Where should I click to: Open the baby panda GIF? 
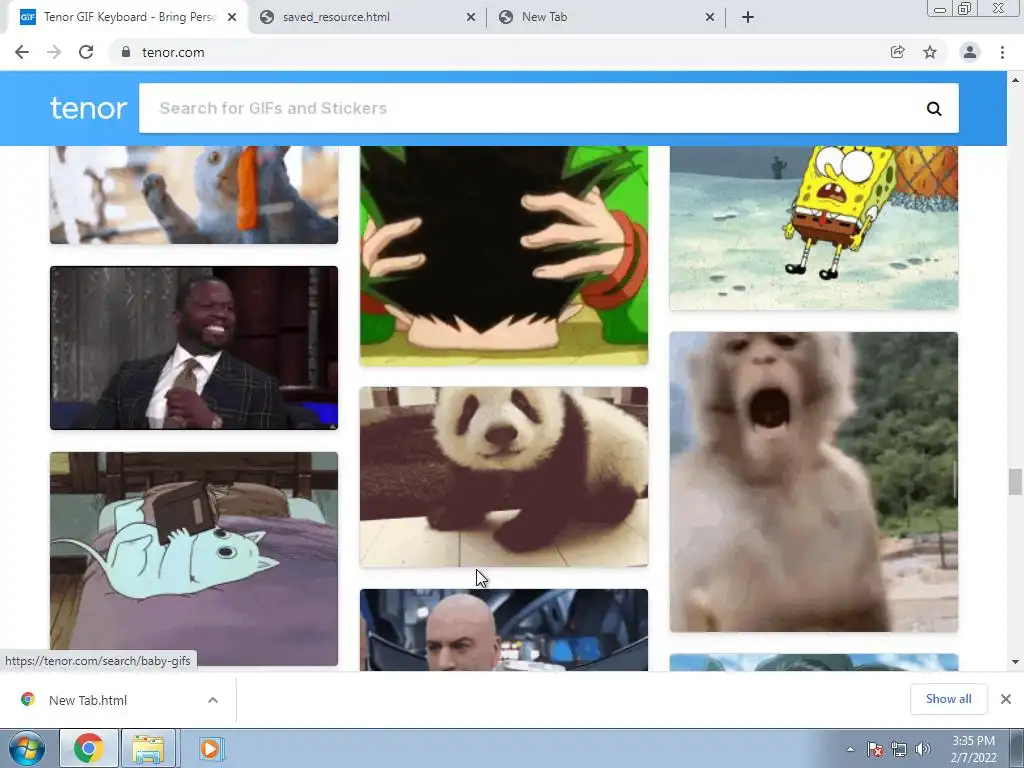pos(504,476)
